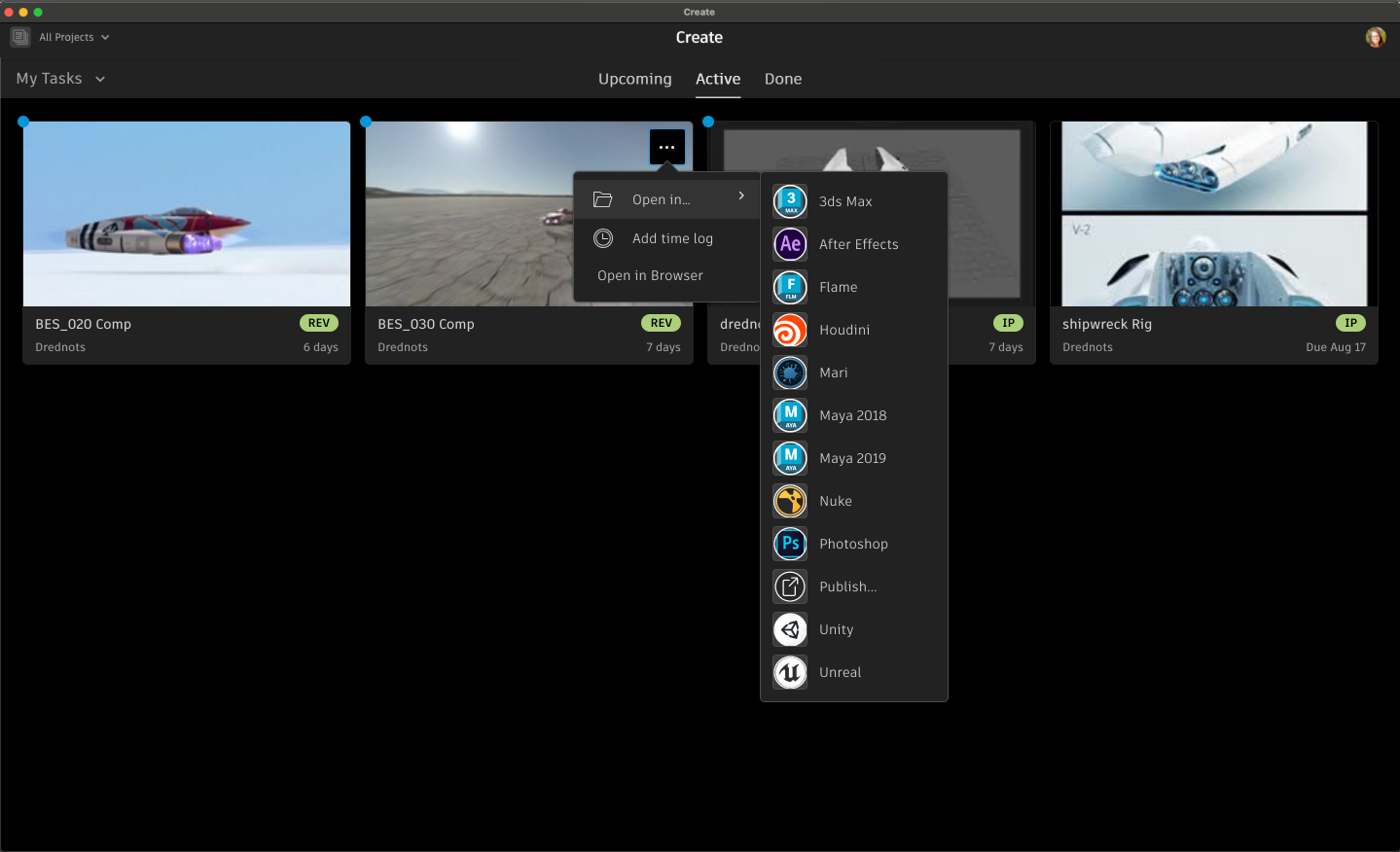Select Unity from the app list

[854, 629]
